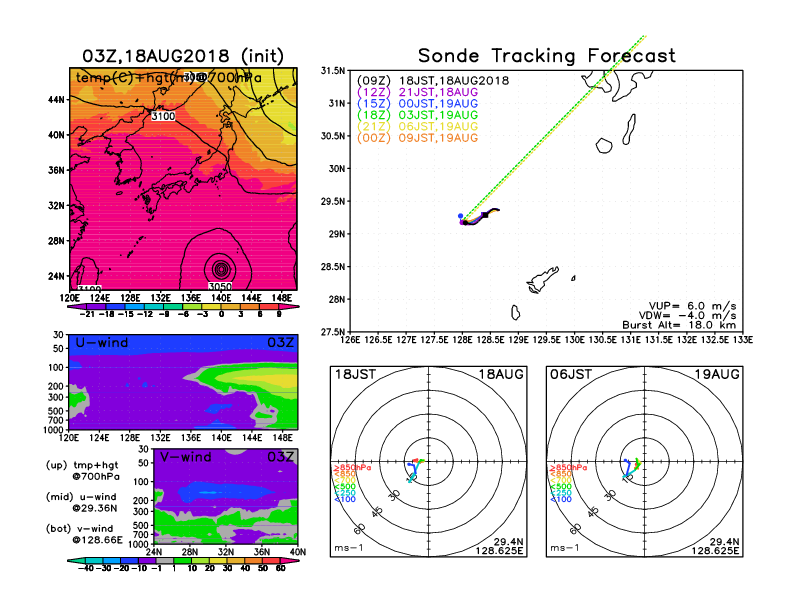
Task: Click the yellow '(21Z) 06JST,19AUG' legend entry
Action: pyautogui.click(x=417, y=127)
